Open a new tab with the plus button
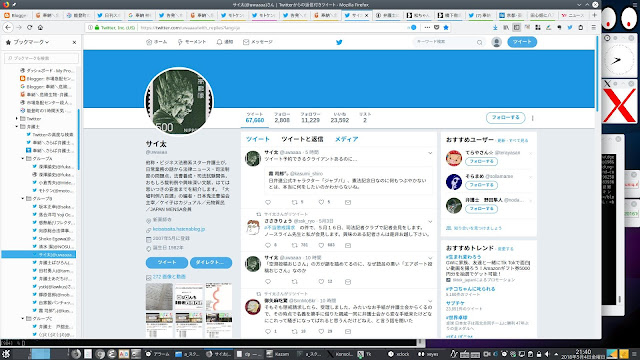This screenshot has width=640, height=360. [594, 15]
